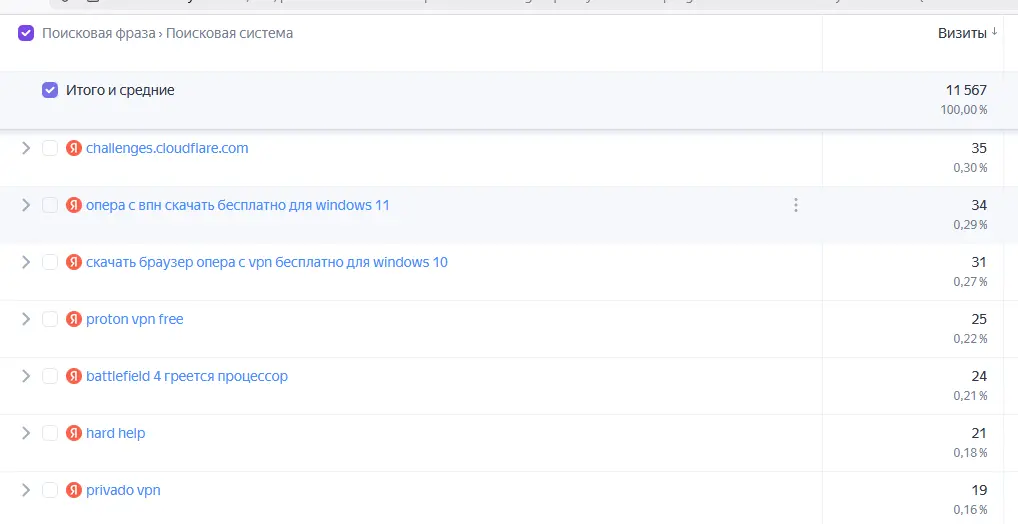Expand battlefield 4 греется процессор row

pos(26,376)
